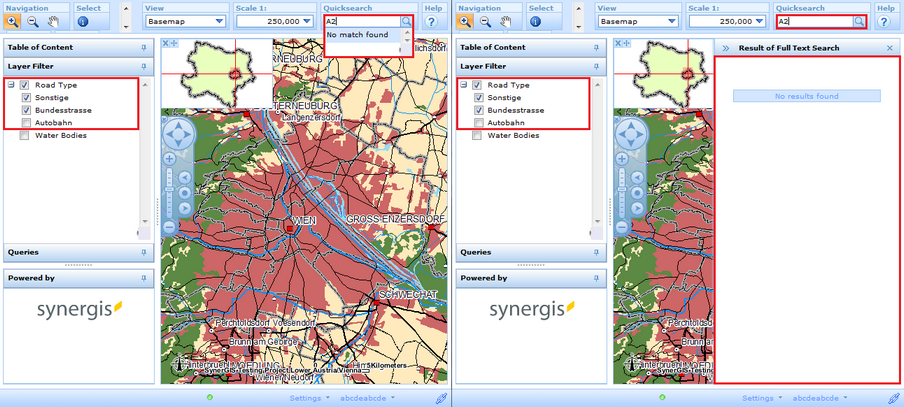
Task: Pin Table of Content panel, right screenshot
Action: [x=596, y=48]
